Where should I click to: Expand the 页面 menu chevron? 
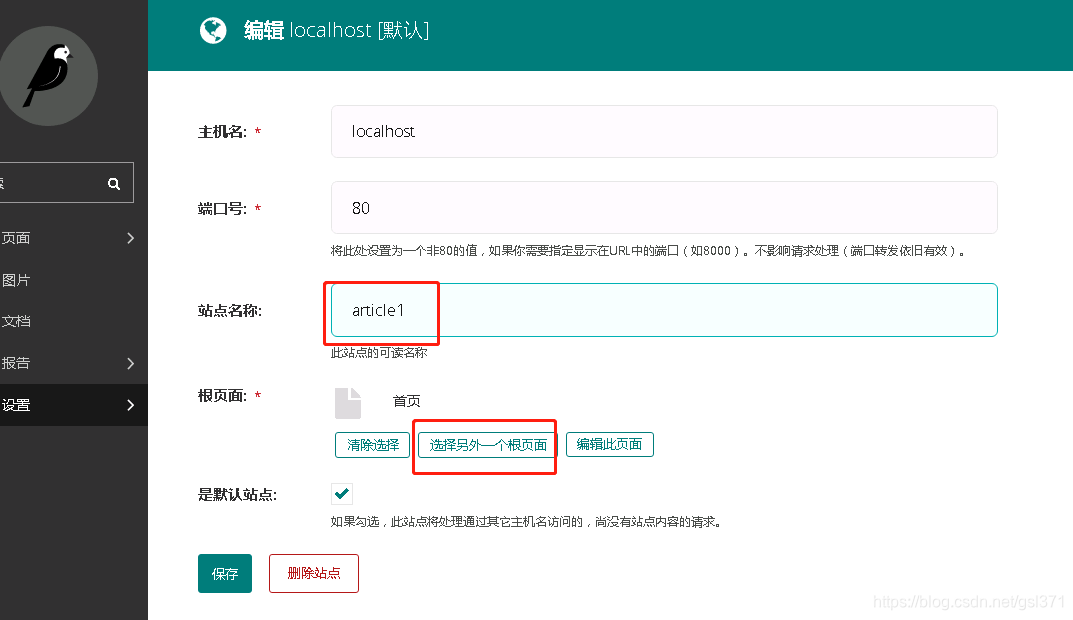coord(131,238)
